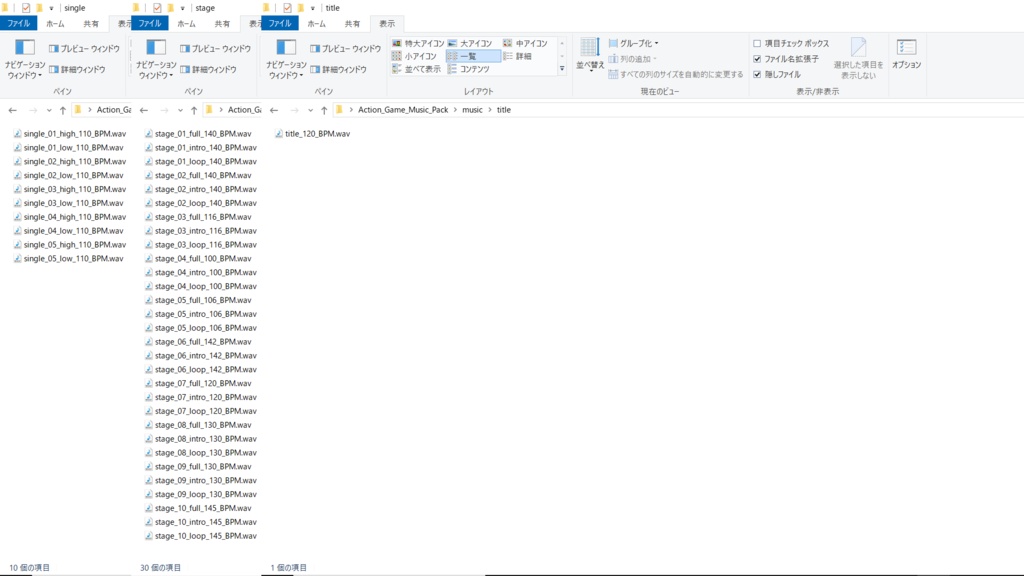
Task: Go up one folder in single window
Action: point(63,110)
